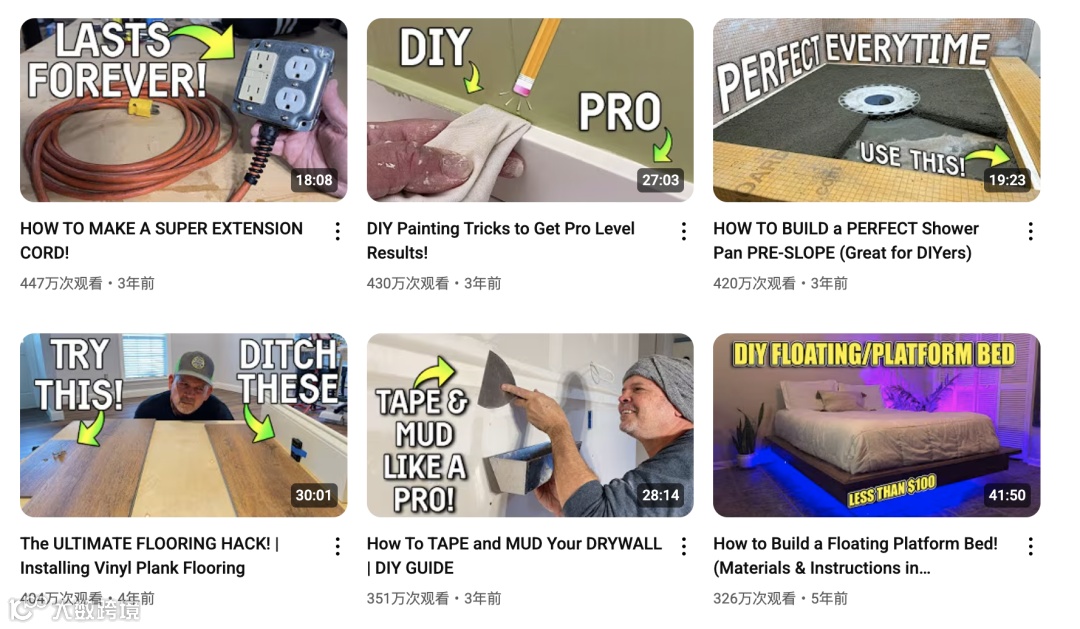The height and width of the screenshot is (629, 1080).
Task: Open more-actions menu for Shower Pan PRE-SLOPE video
Action: 1030,231
